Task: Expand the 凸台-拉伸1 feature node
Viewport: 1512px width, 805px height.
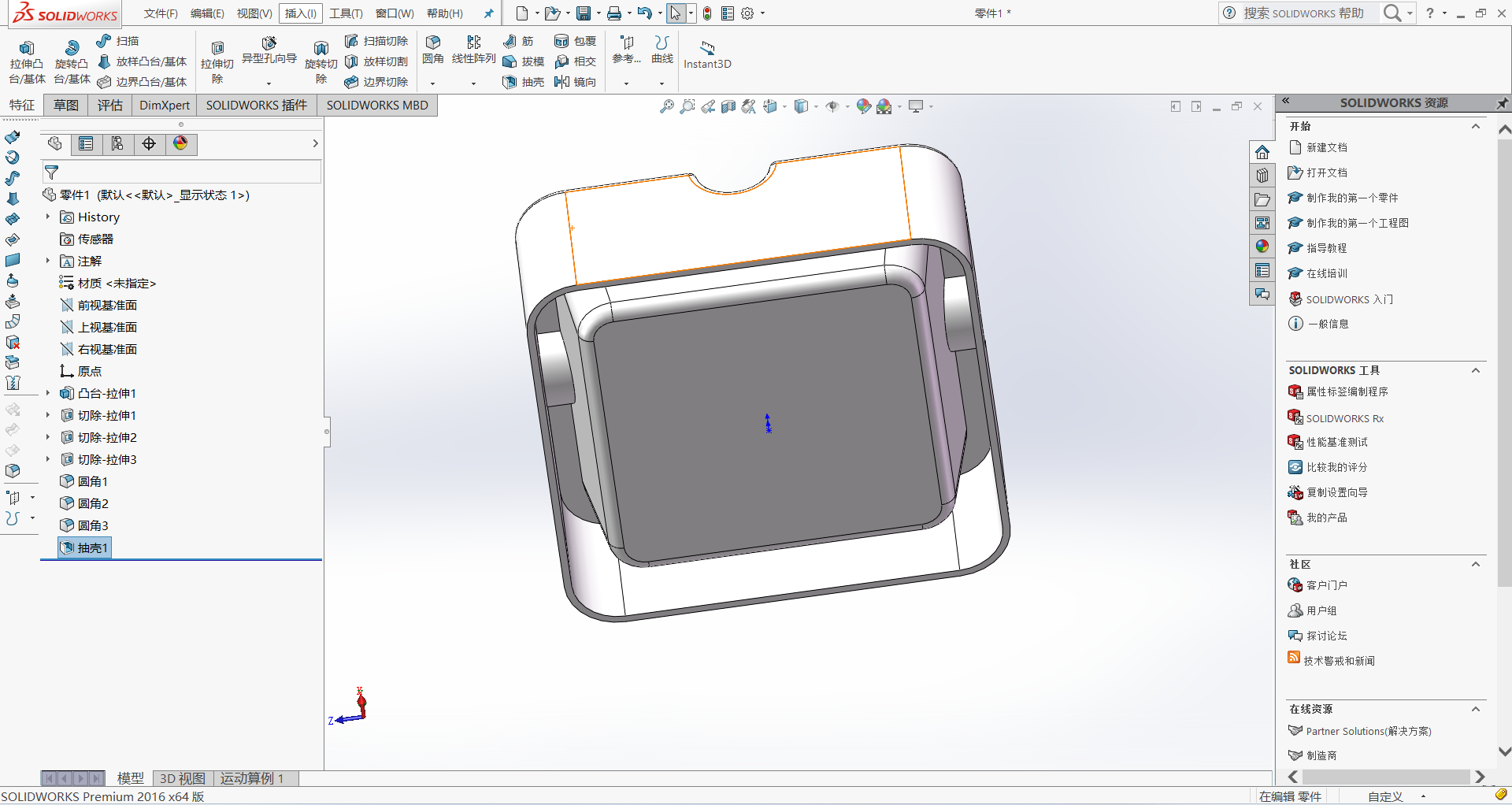Action: [48, 393]
